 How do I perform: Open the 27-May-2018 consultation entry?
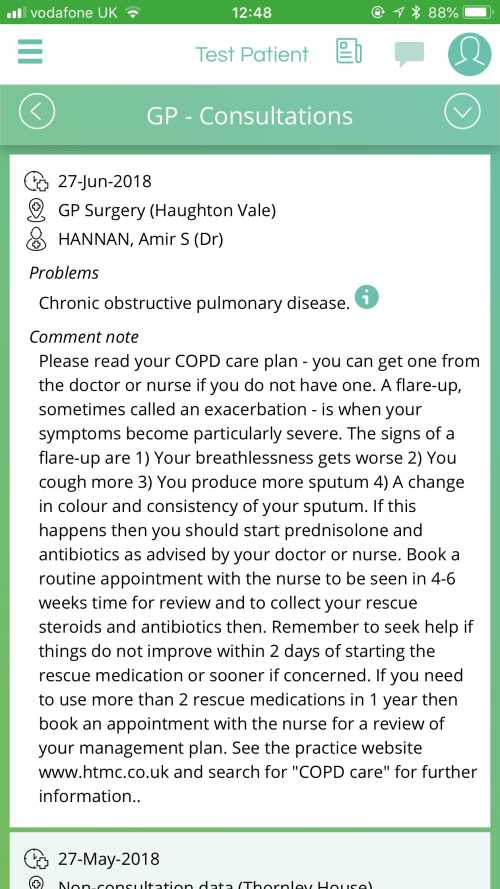[250, 860]
